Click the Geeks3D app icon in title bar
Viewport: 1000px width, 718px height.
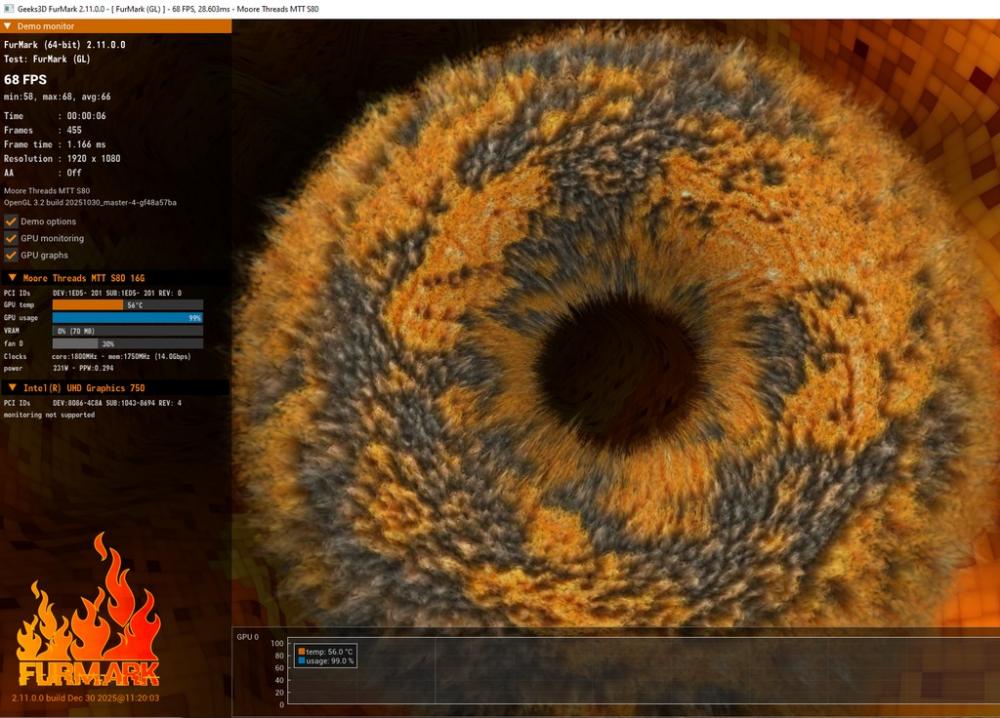point(8,8)
